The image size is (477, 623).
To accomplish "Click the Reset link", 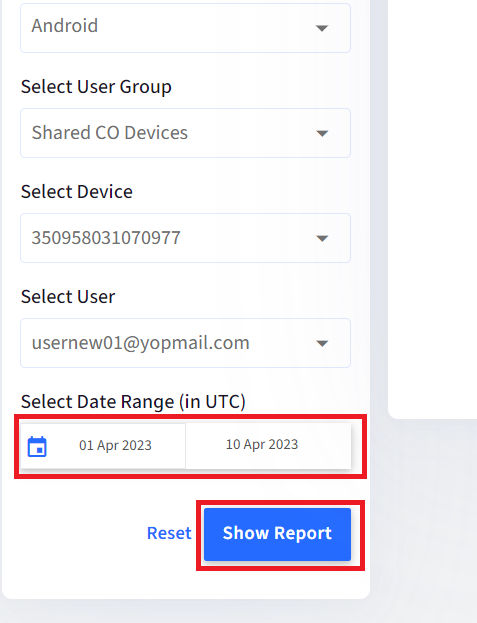I will point(169,533).
